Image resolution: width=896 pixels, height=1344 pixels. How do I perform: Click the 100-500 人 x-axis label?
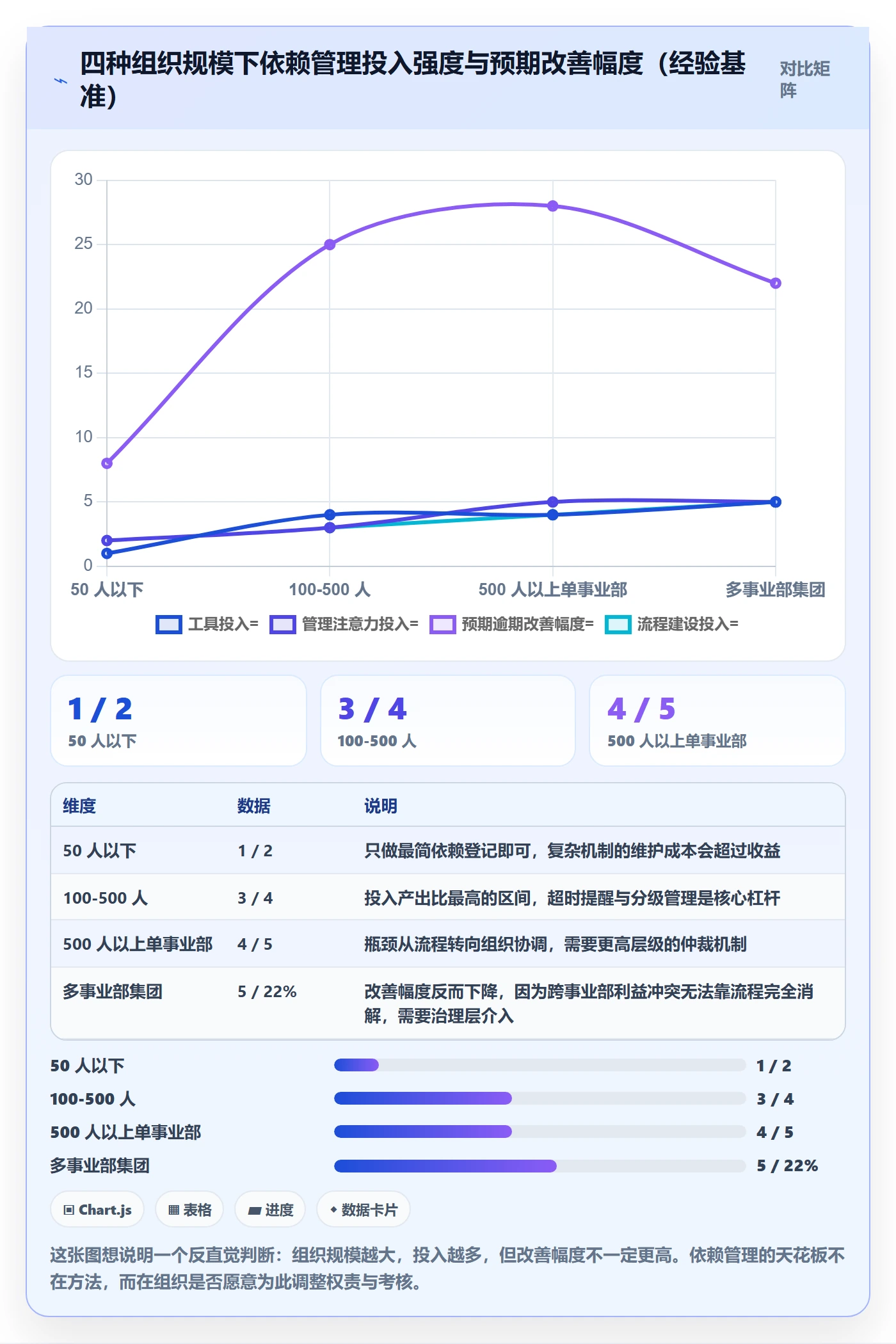tap(330, 589)
